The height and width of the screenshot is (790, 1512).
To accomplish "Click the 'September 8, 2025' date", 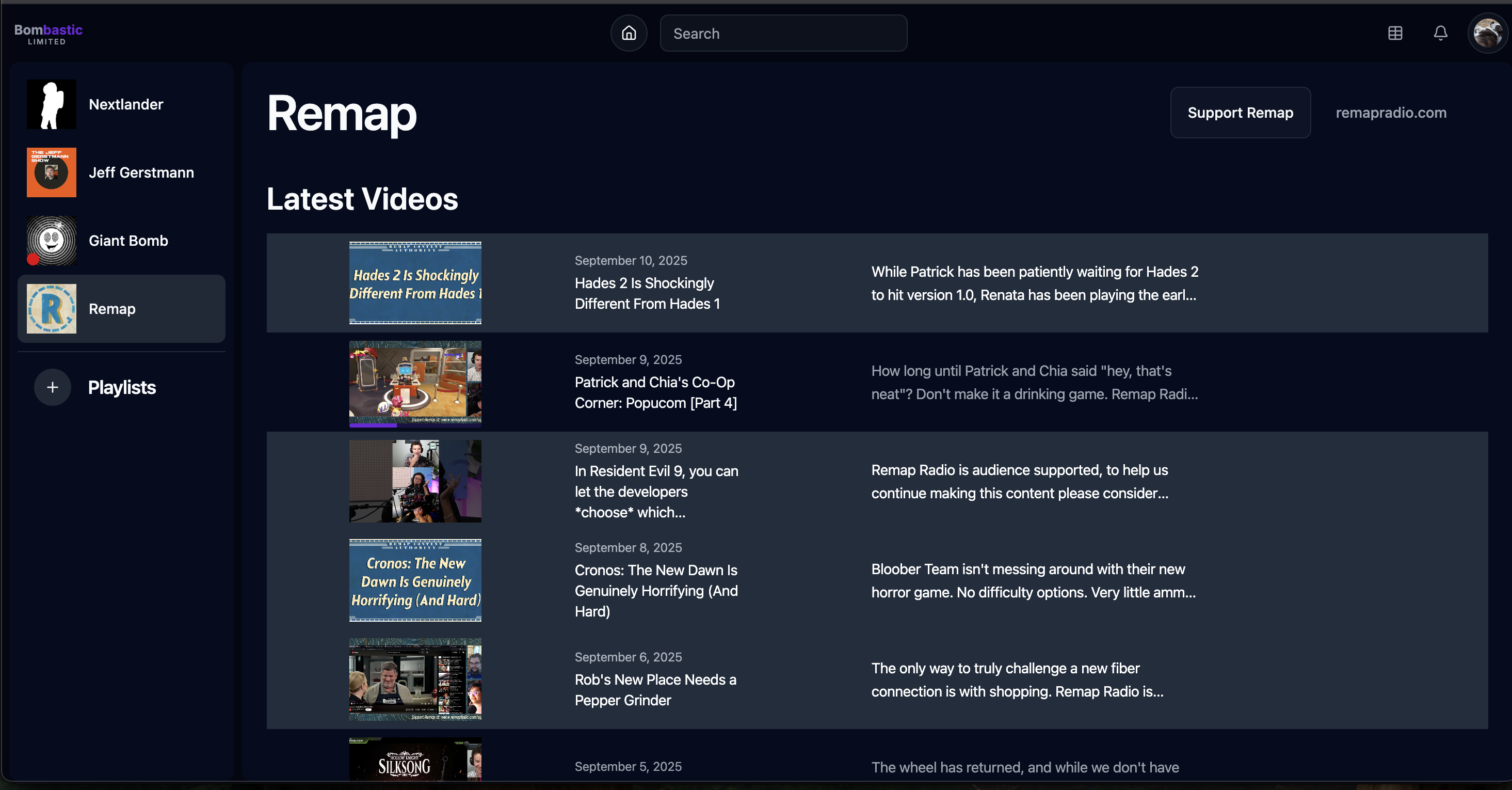I will [x=628, y=547].
